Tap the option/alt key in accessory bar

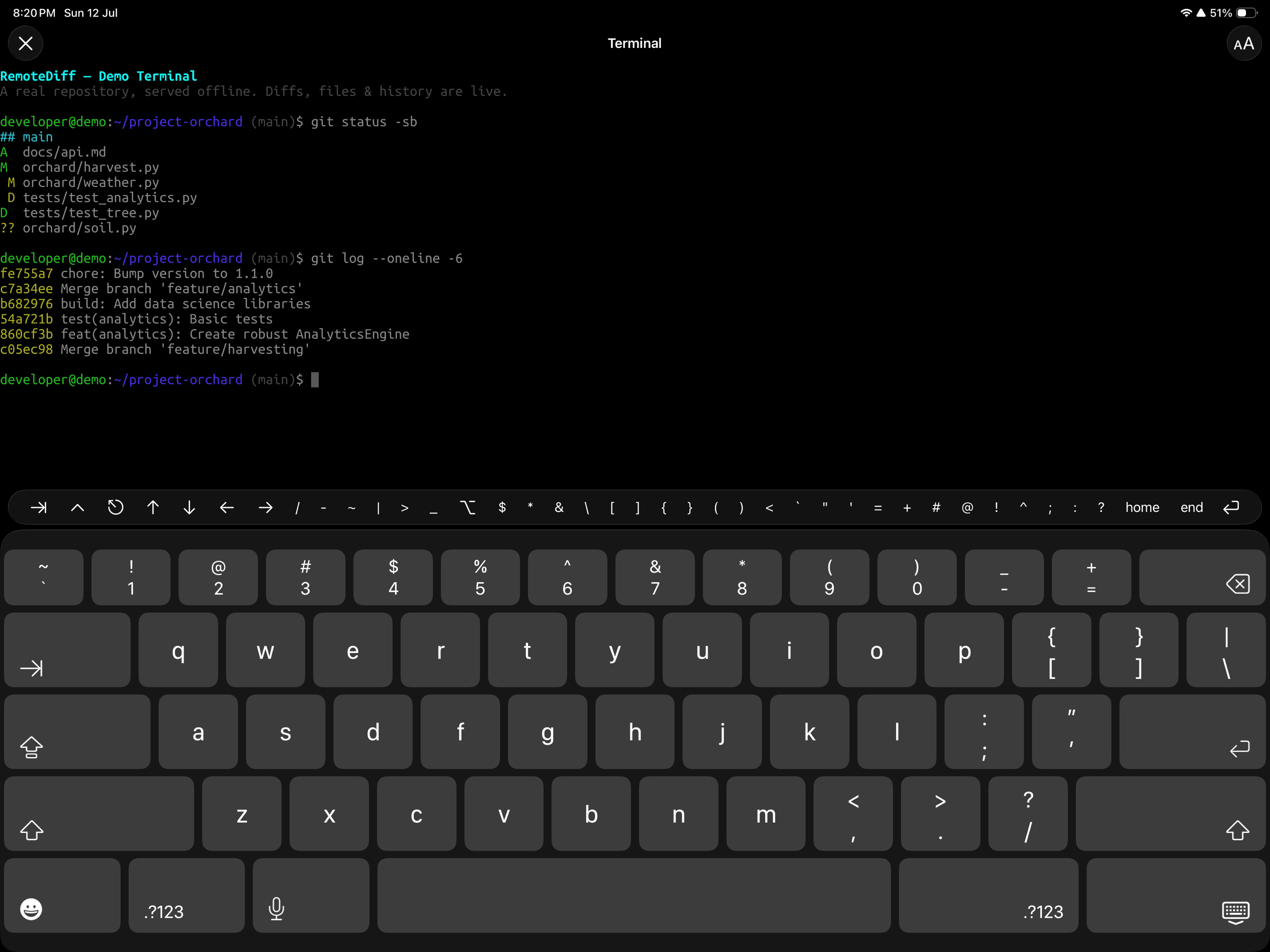coord(468,507)
